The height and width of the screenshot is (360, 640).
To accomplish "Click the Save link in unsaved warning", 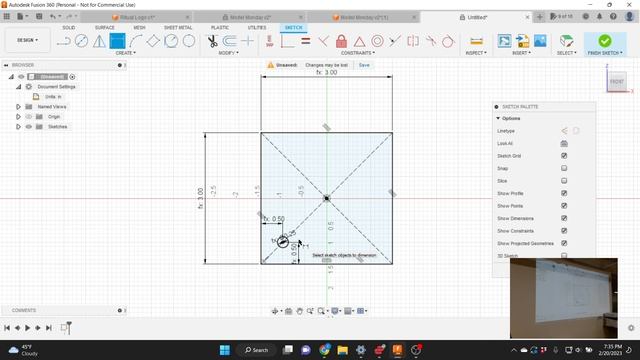I will click(364, 65).
